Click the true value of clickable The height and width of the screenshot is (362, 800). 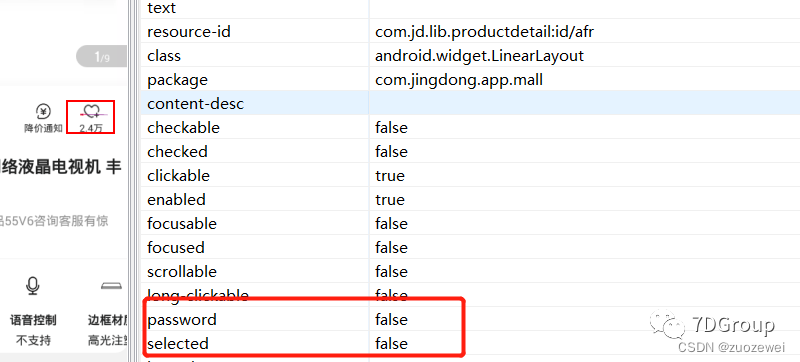pos(390,176)
